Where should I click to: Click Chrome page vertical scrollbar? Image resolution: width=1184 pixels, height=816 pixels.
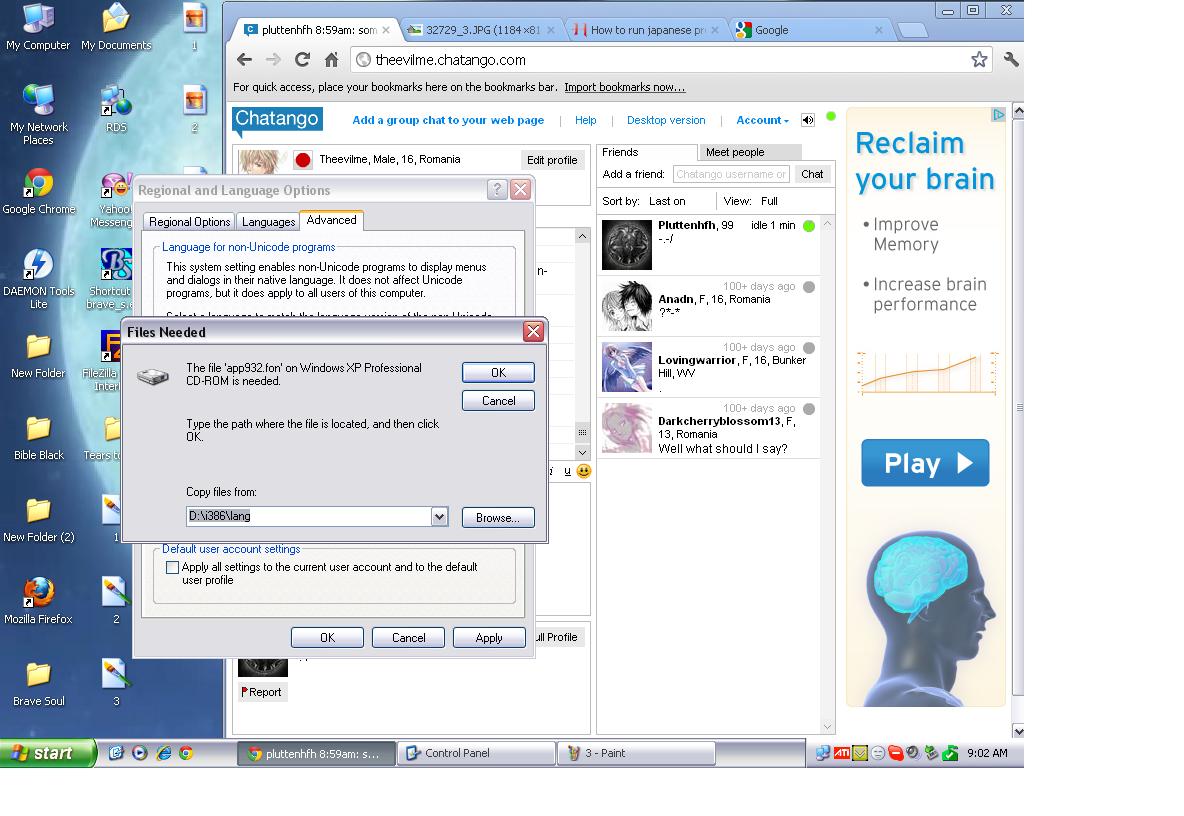point(1018,408)
